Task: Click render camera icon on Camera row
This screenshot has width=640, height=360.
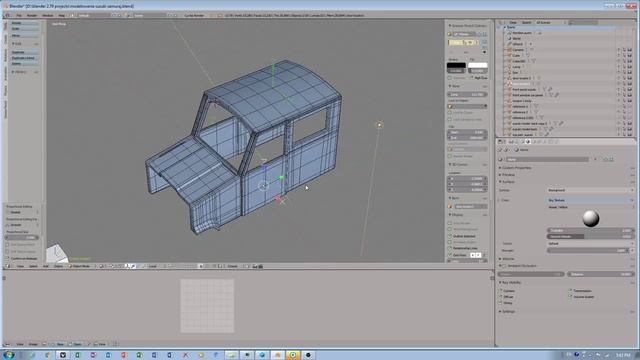Action: tap(630, 50)
